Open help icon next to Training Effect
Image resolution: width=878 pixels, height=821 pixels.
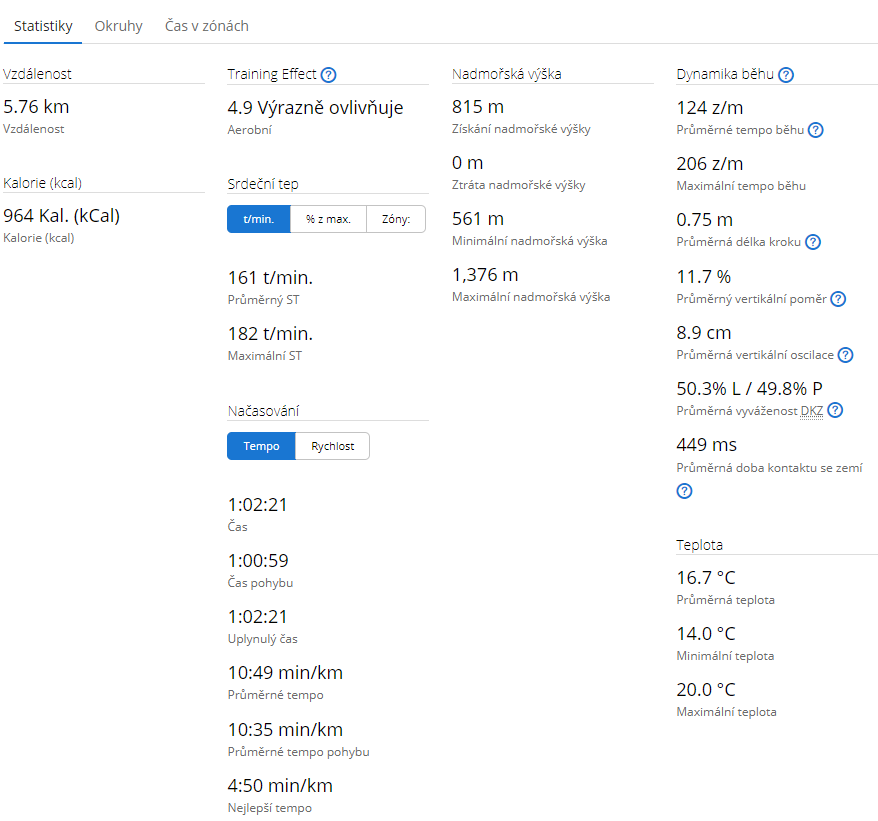[x=328, y=75]
